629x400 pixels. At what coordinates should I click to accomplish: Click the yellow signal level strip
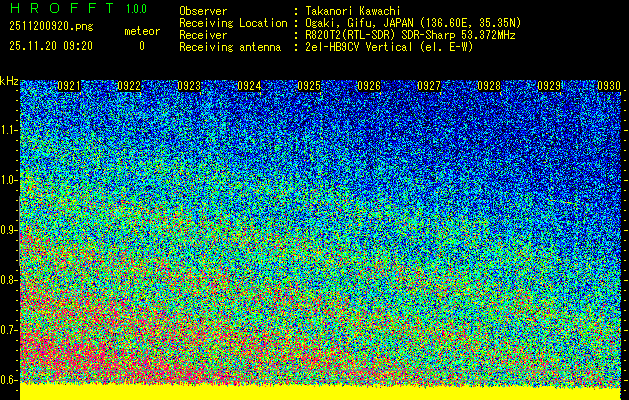tap(321, 392)
